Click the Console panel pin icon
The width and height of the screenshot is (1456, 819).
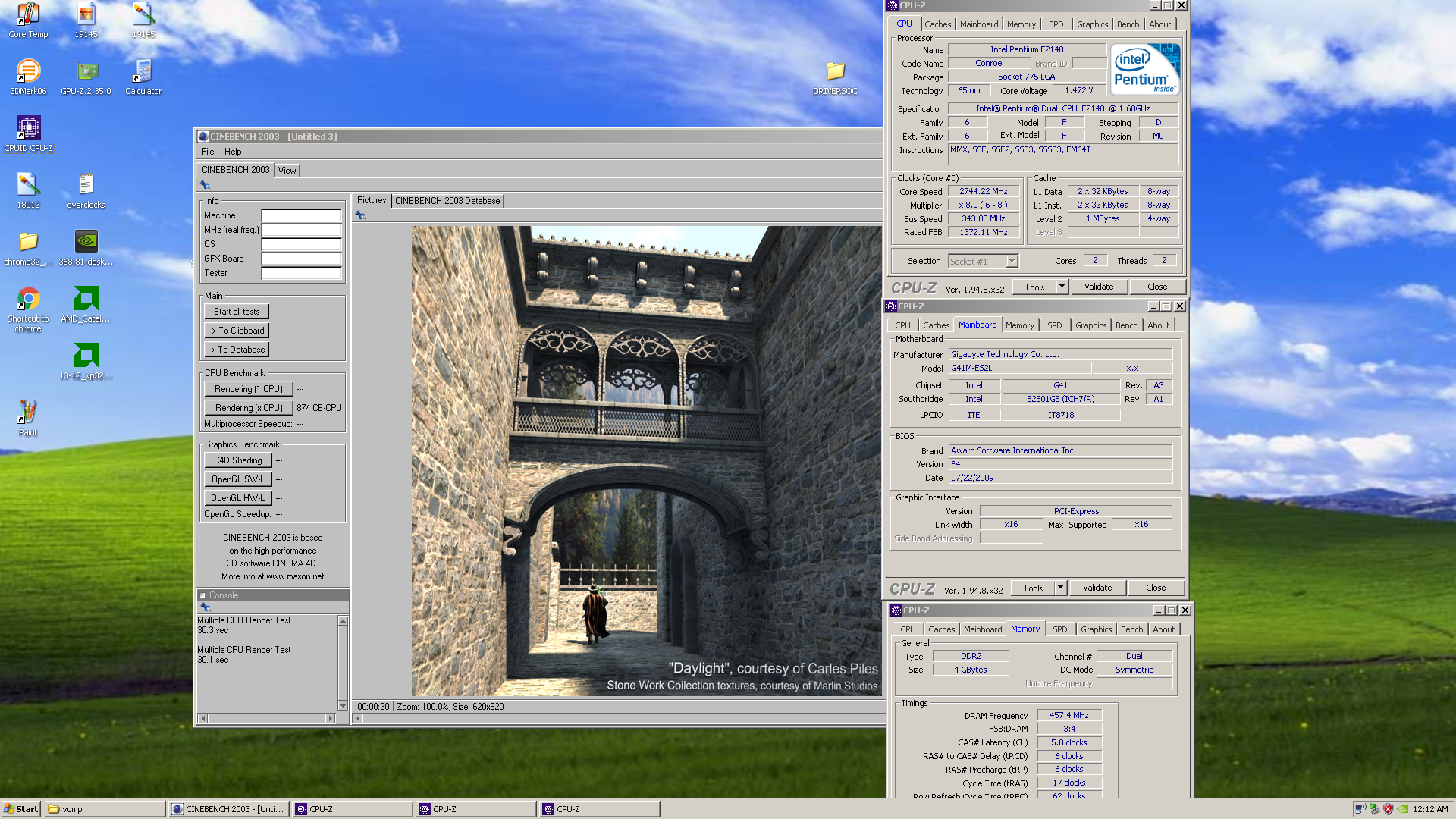point(205,607)
